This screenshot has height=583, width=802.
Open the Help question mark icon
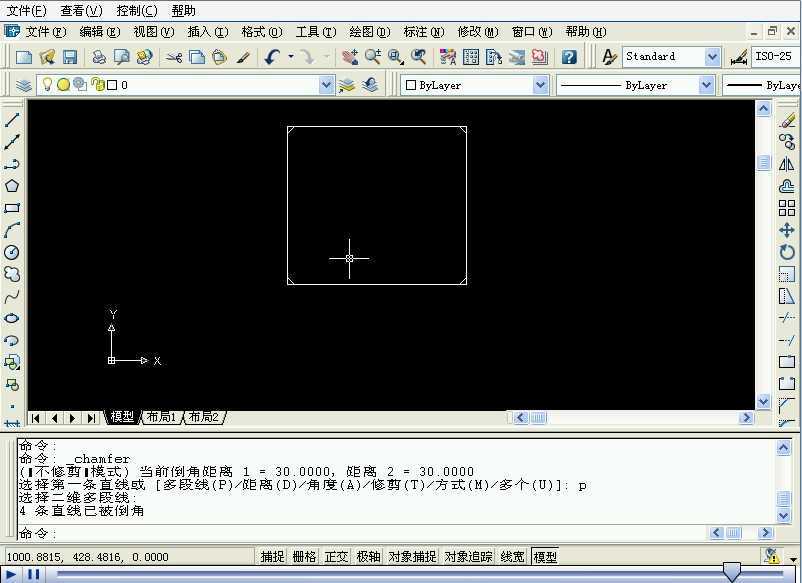click(569, 57)
